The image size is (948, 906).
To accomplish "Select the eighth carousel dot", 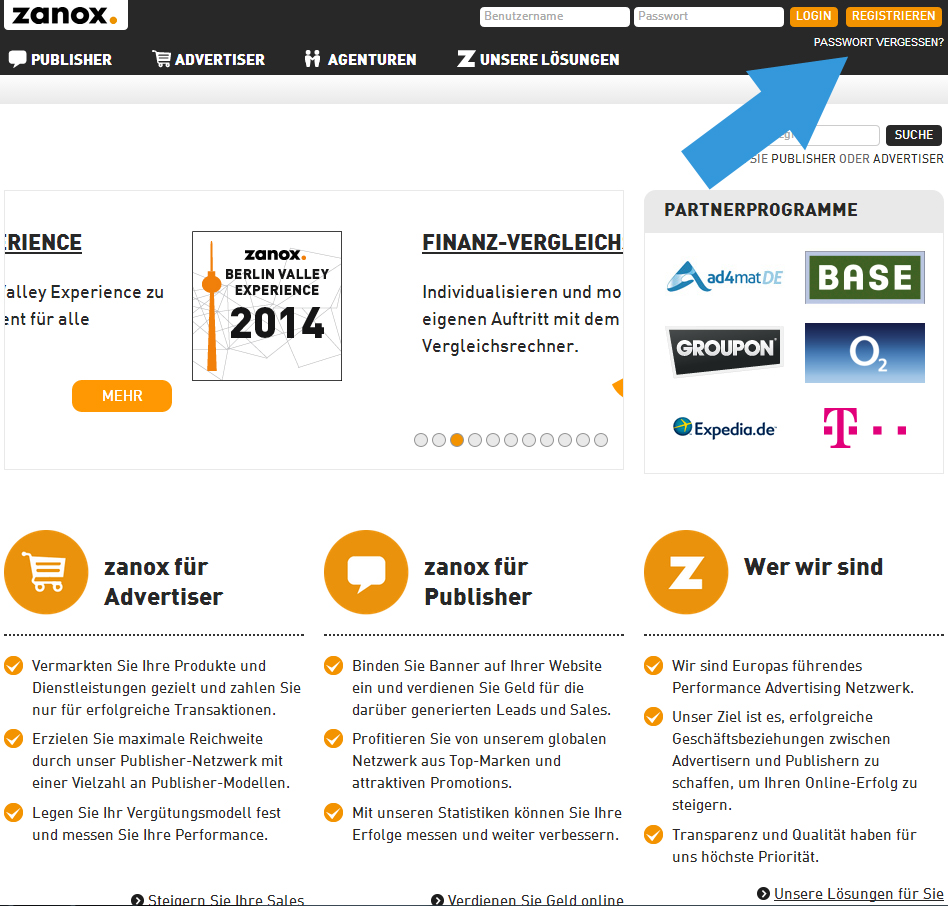I will coord(547,440).
